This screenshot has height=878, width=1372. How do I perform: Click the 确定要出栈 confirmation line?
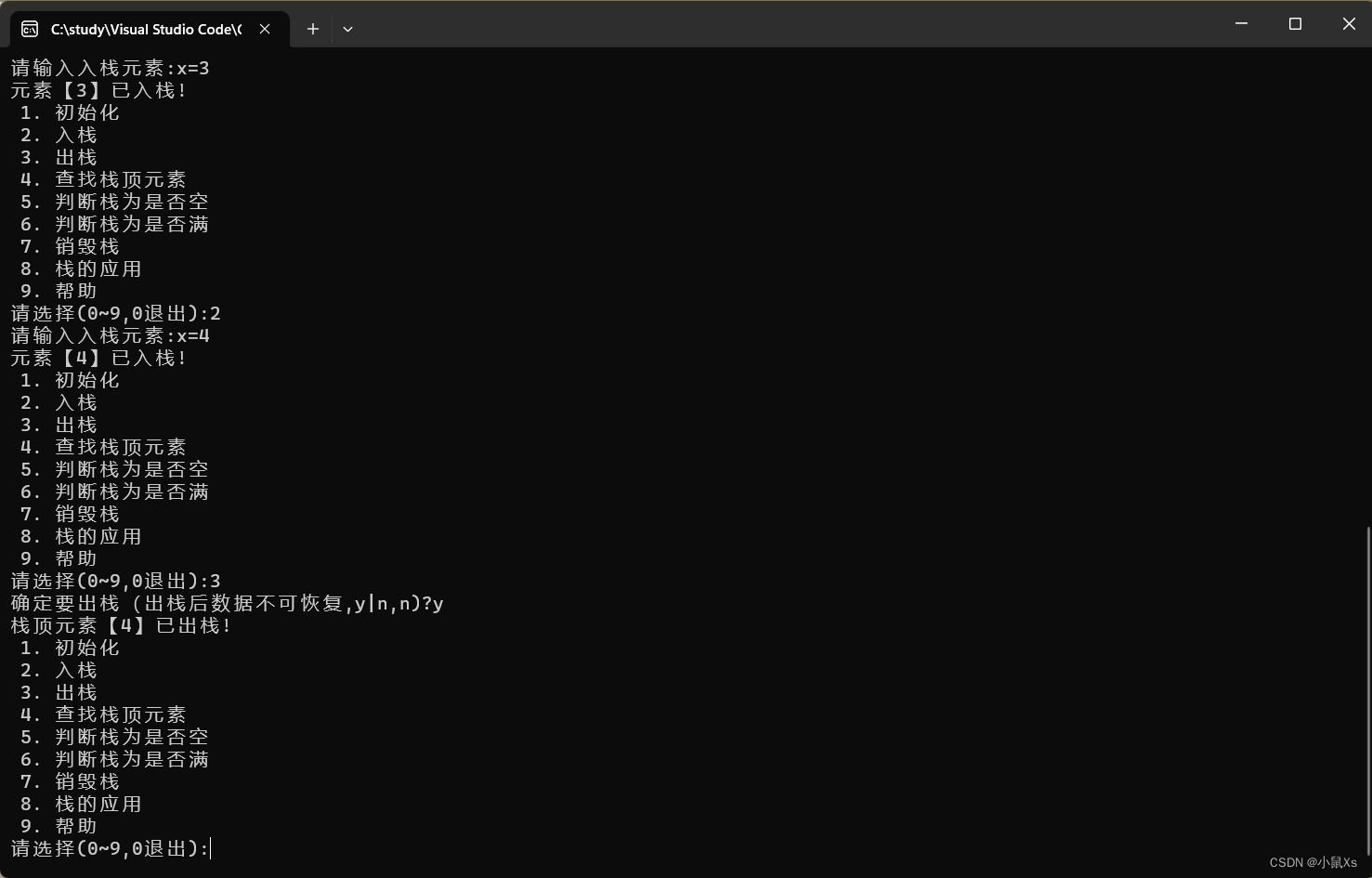click(225, 603)
